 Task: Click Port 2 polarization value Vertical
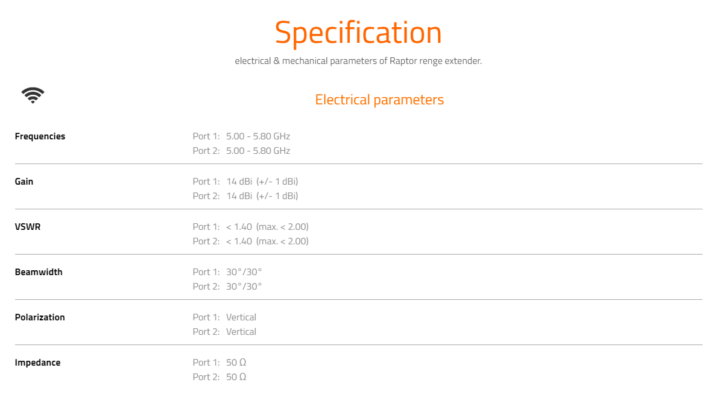241,332
